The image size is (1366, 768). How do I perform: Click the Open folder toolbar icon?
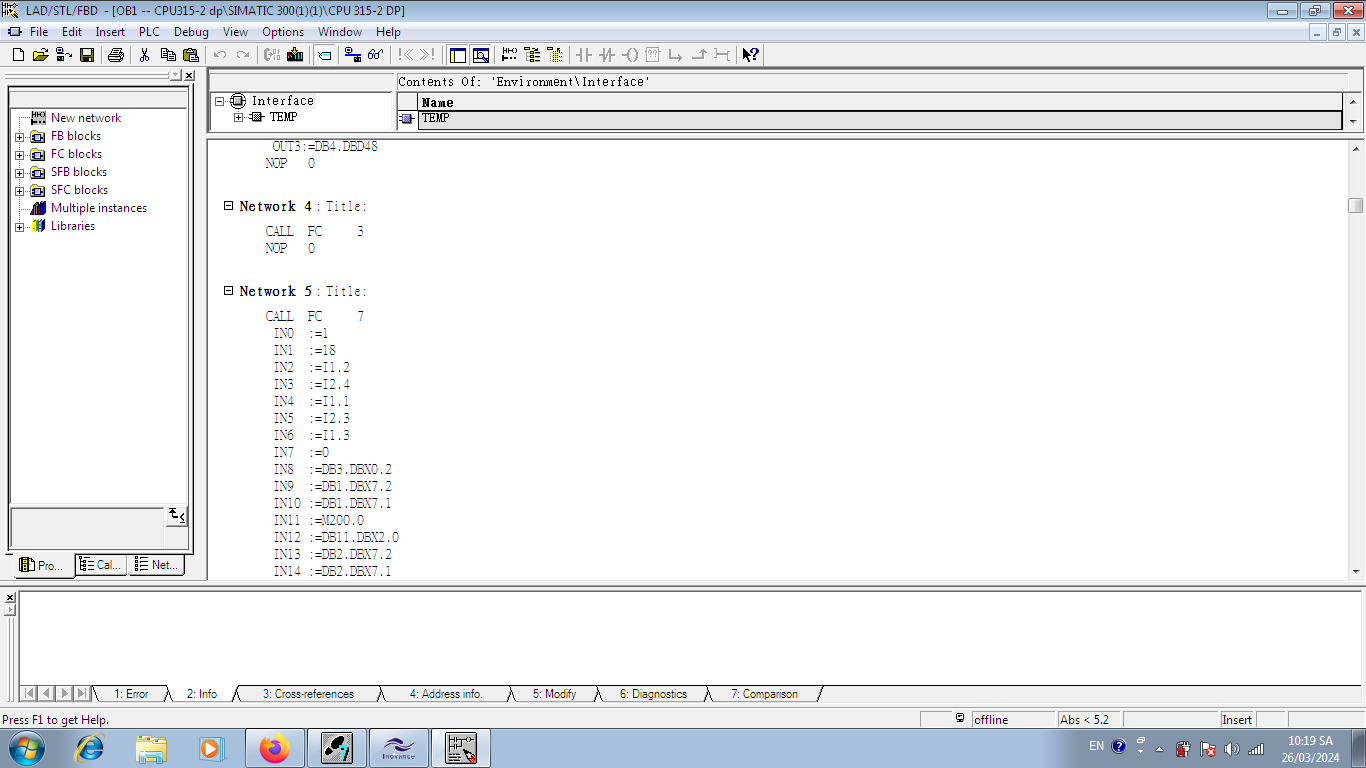coord(40,55)
